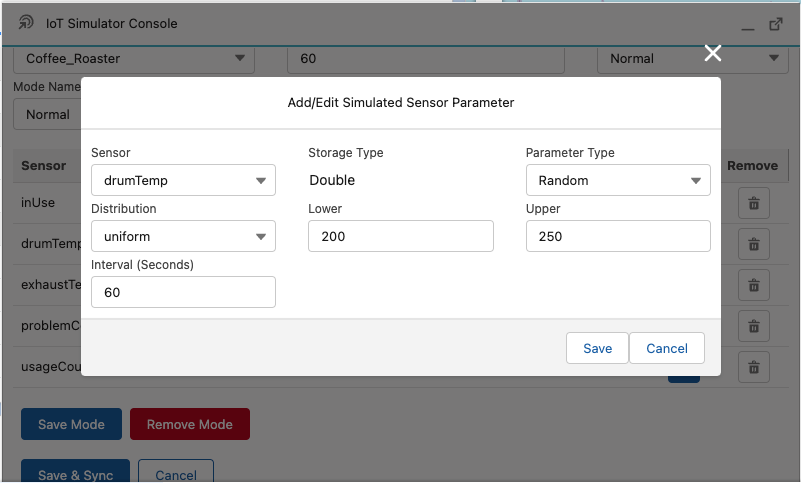Remove the usageCount row with trash icon
This screenshot has width=801, height=483.
click(x=753, y=367)
